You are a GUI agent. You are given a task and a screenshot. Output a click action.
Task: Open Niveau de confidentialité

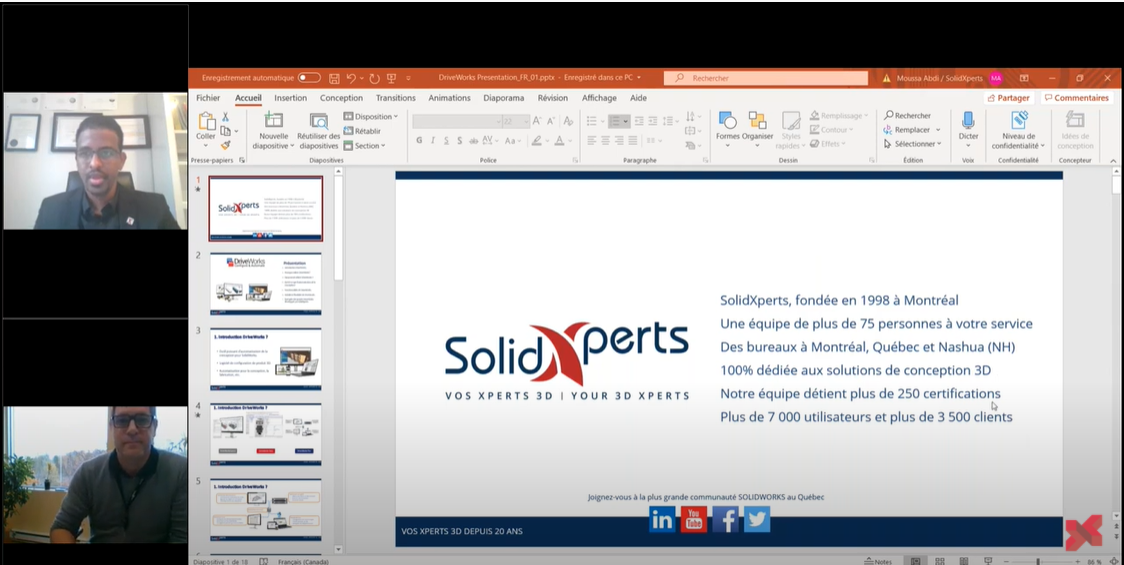tap(1019, 130)
